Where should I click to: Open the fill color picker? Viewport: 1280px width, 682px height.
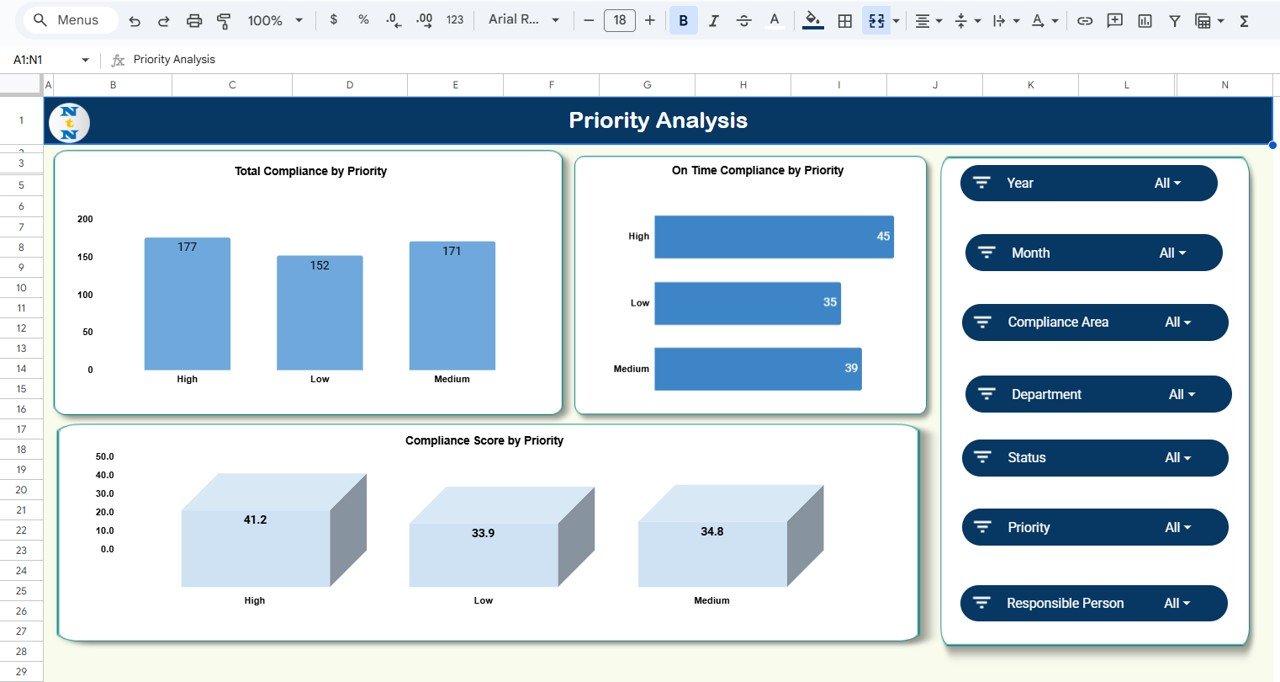812,19
